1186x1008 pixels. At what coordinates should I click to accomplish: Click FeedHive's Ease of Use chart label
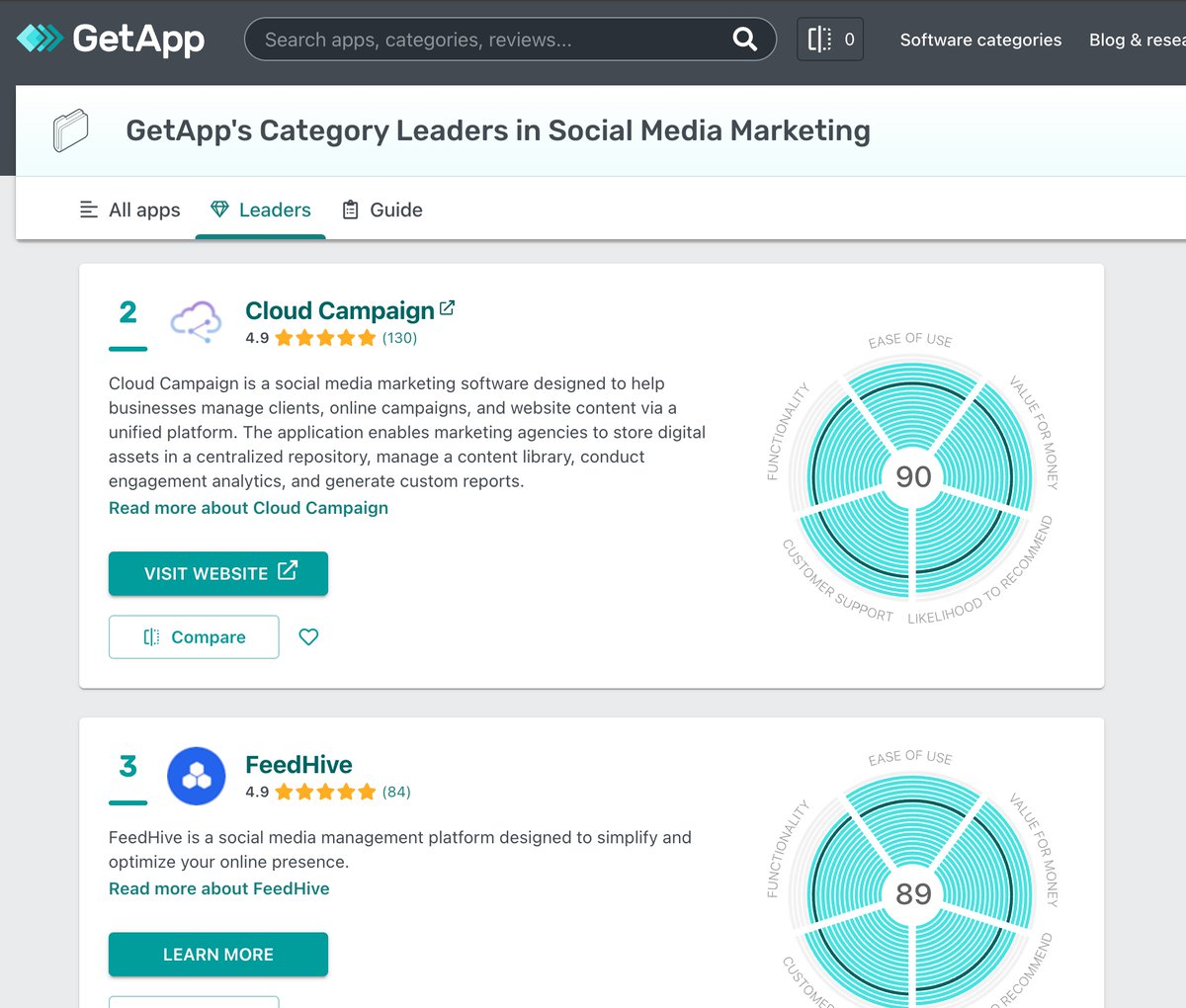(910, 757)
